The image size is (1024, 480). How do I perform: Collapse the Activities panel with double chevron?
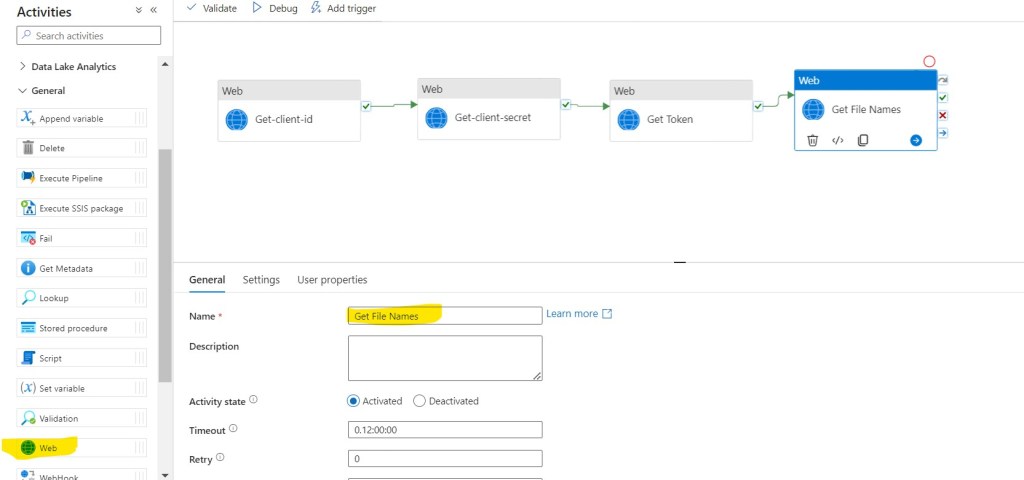pyautogui.click(x=153, y=10)
